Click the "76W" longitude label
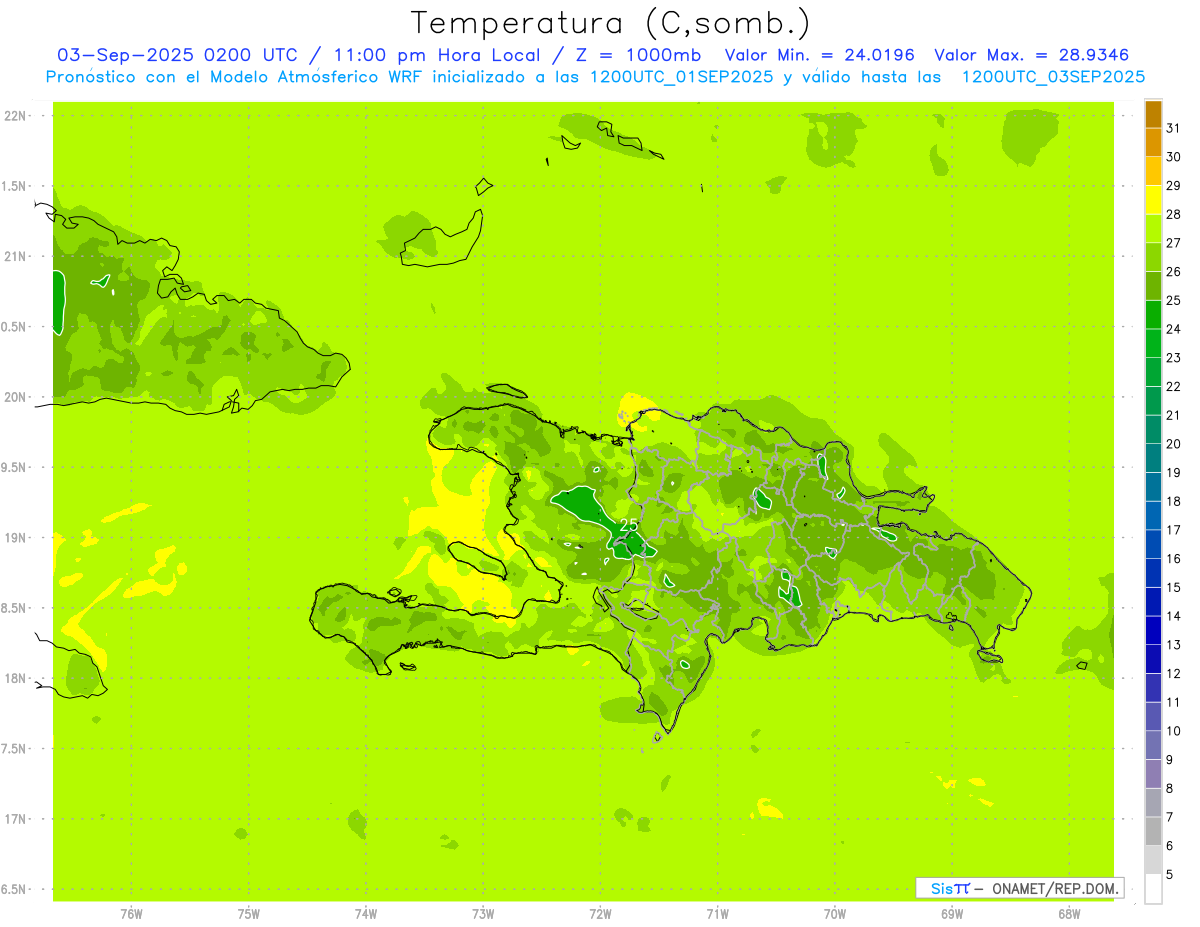 (x=131, y=913)
